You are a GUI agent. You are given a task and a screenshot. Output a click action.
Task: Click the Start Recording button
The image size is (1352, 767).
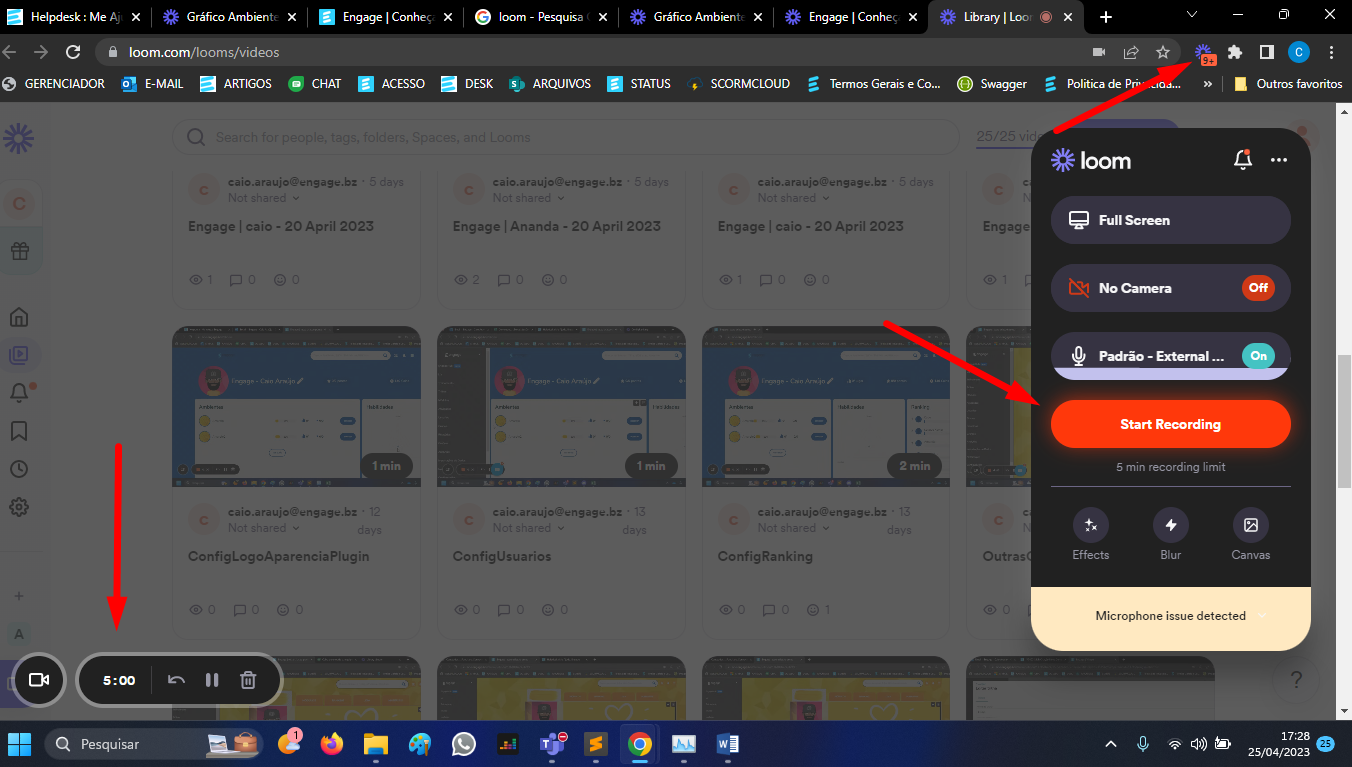click(1170, 424)
